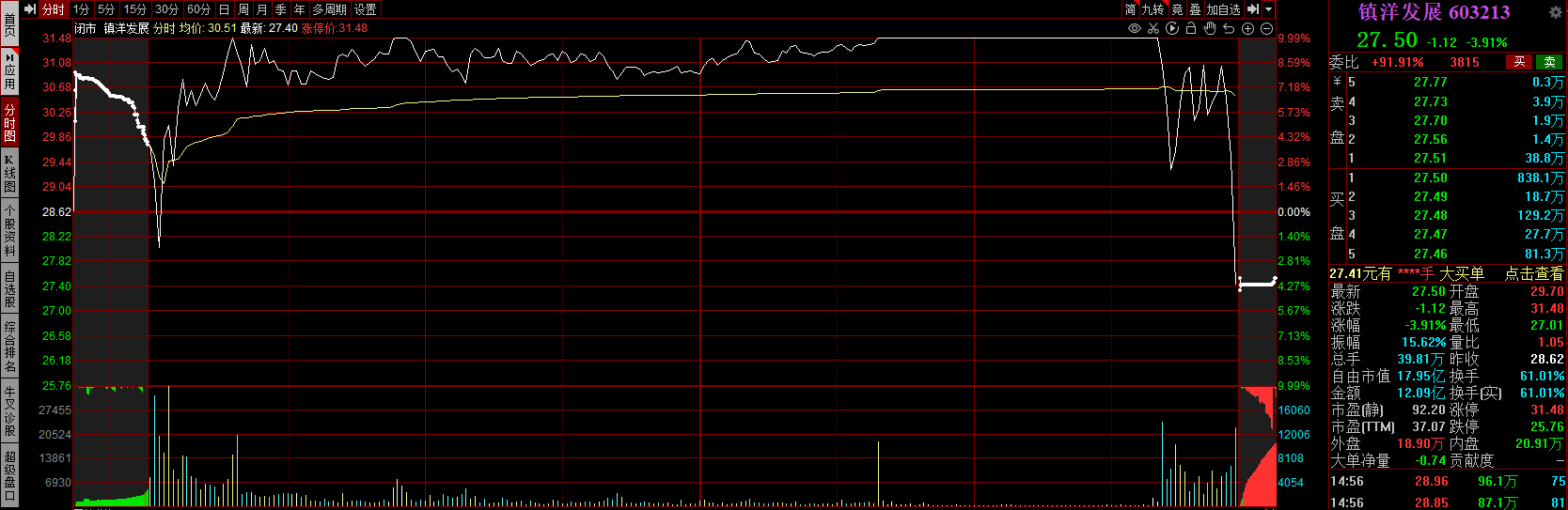This screenshot has width=1568, height=510.
Task: Open the 首页 home sidebar tab
Action: coord(9,23)
